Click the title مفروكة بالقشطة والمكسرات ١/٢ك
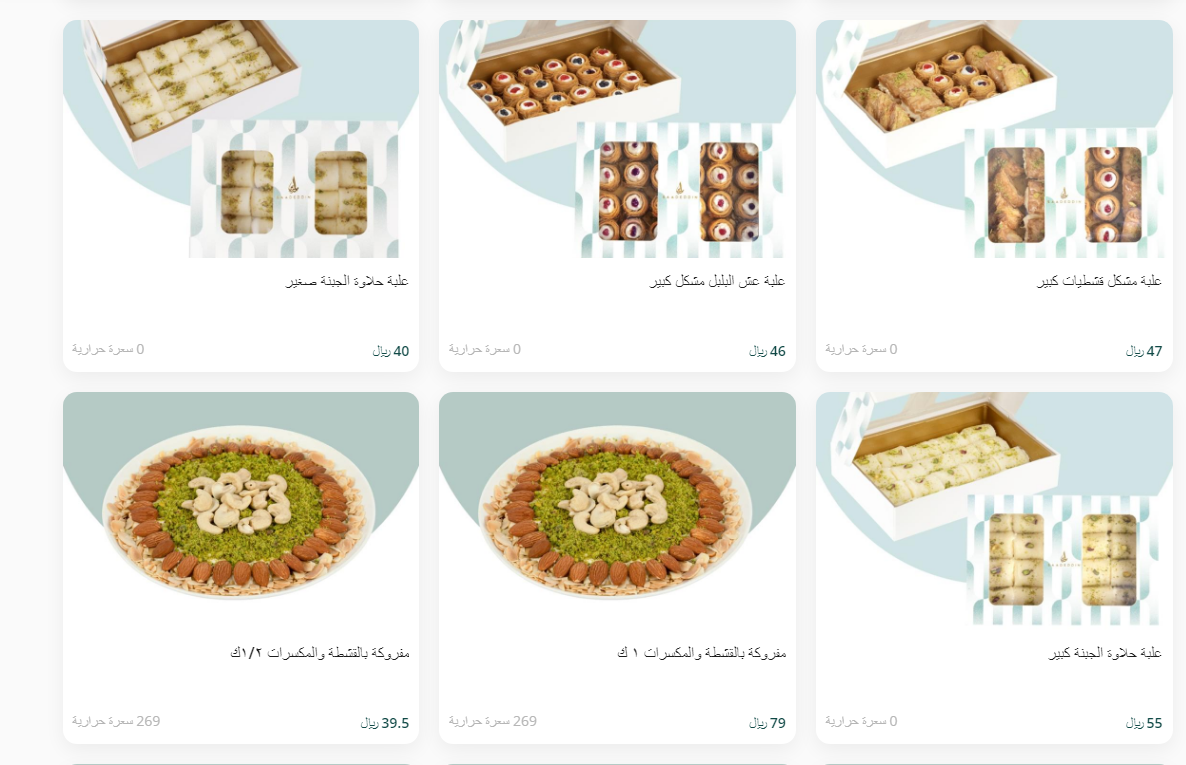Viewport: 1186px width, 765px height. coord(320,652)
